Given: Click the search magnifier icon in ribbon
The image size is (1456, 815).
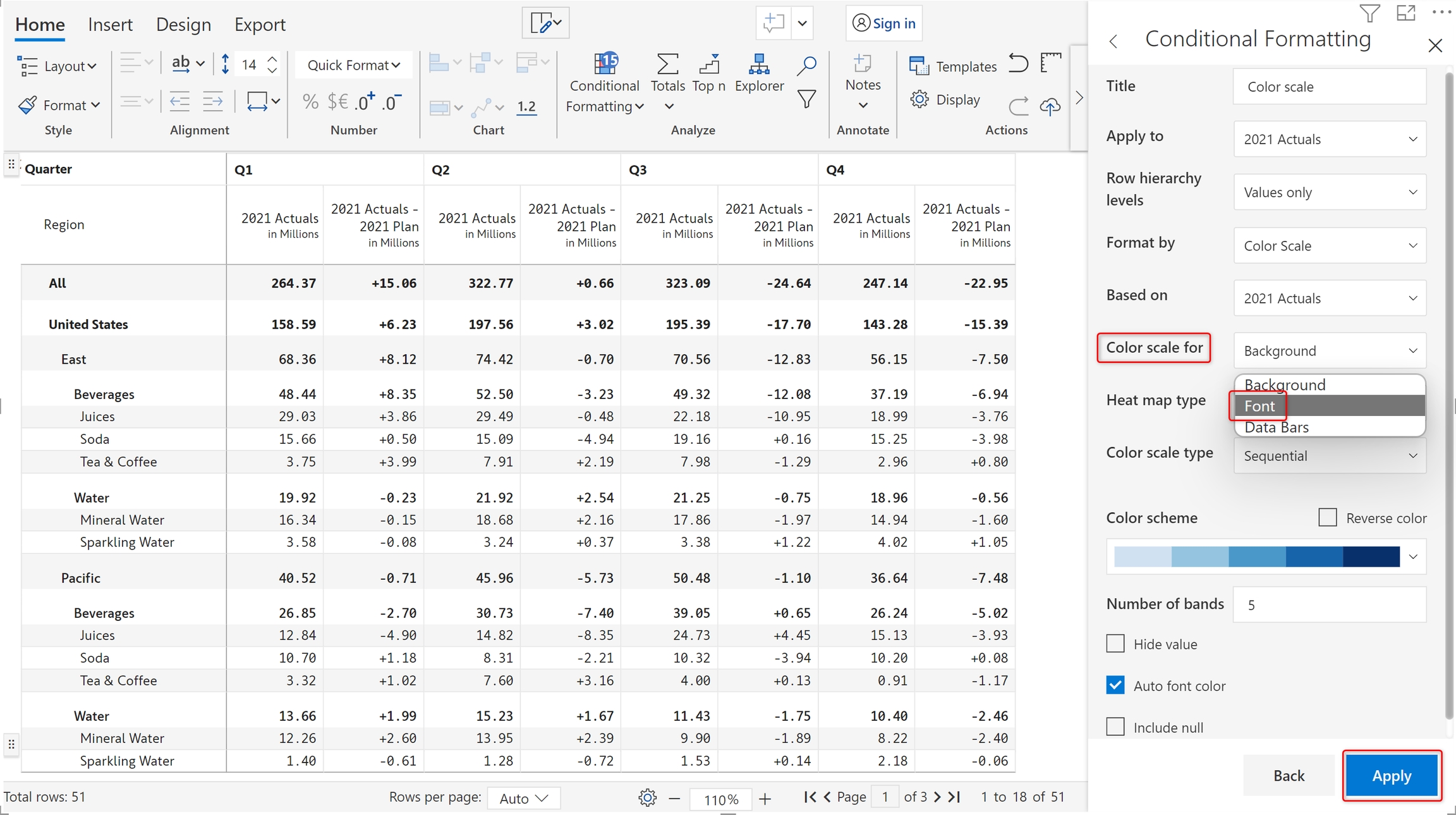Looking at the screenshot, I should click(x=806, y=65).
